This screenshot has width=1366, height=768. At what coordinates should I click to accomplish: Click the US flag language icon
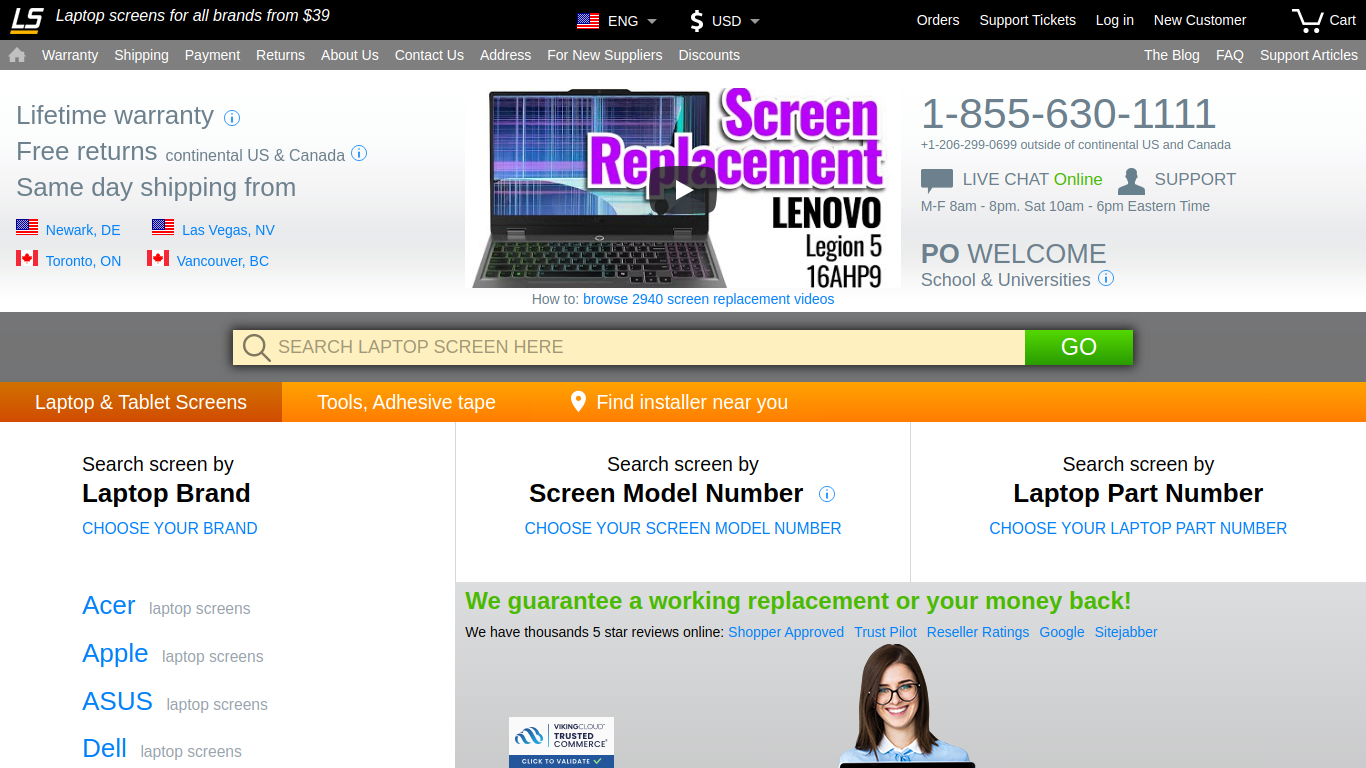pos(588,21)
